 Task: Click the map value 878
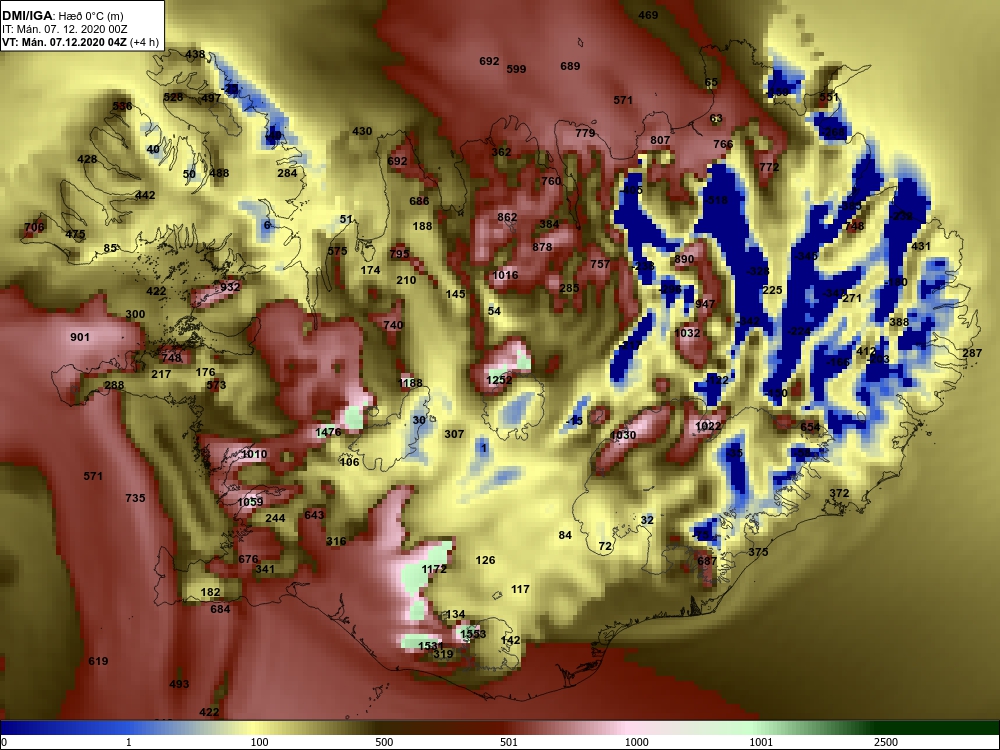542,247
